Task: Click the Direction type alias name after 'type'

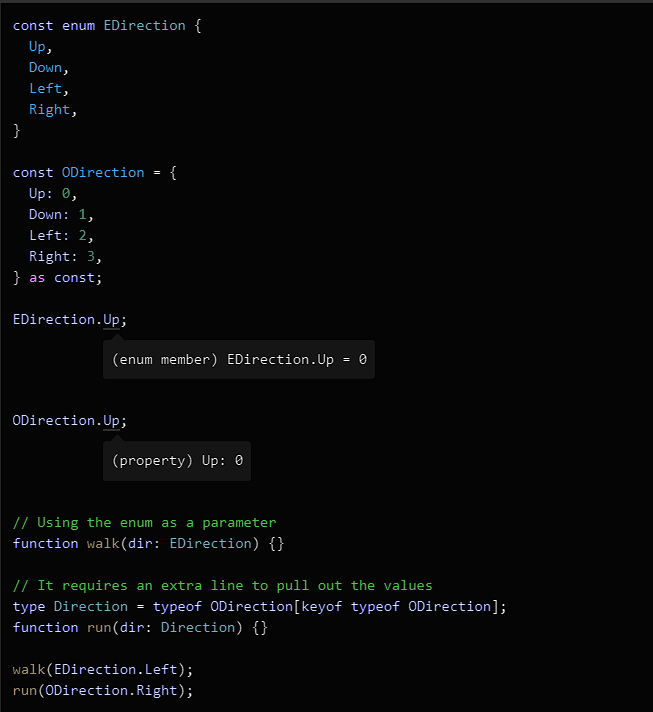Action: (90, 606)
